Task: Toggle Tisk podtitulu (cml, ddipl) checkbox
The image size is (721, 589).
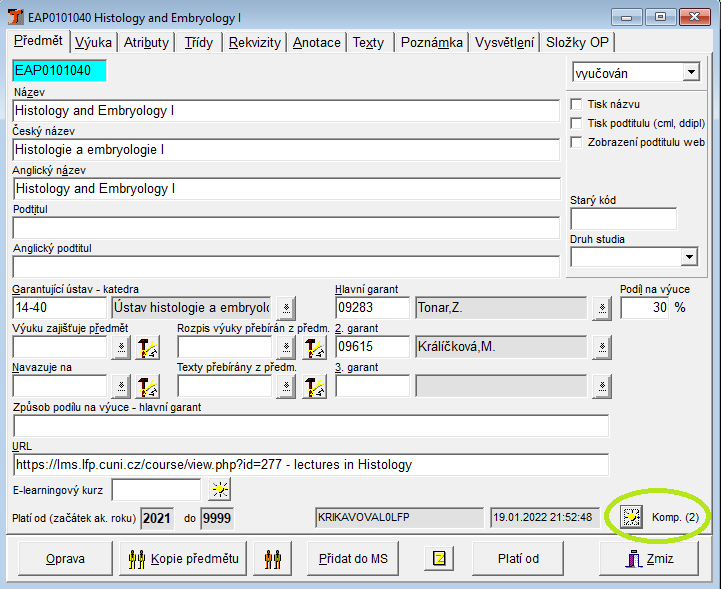Action: click(576, 123)
